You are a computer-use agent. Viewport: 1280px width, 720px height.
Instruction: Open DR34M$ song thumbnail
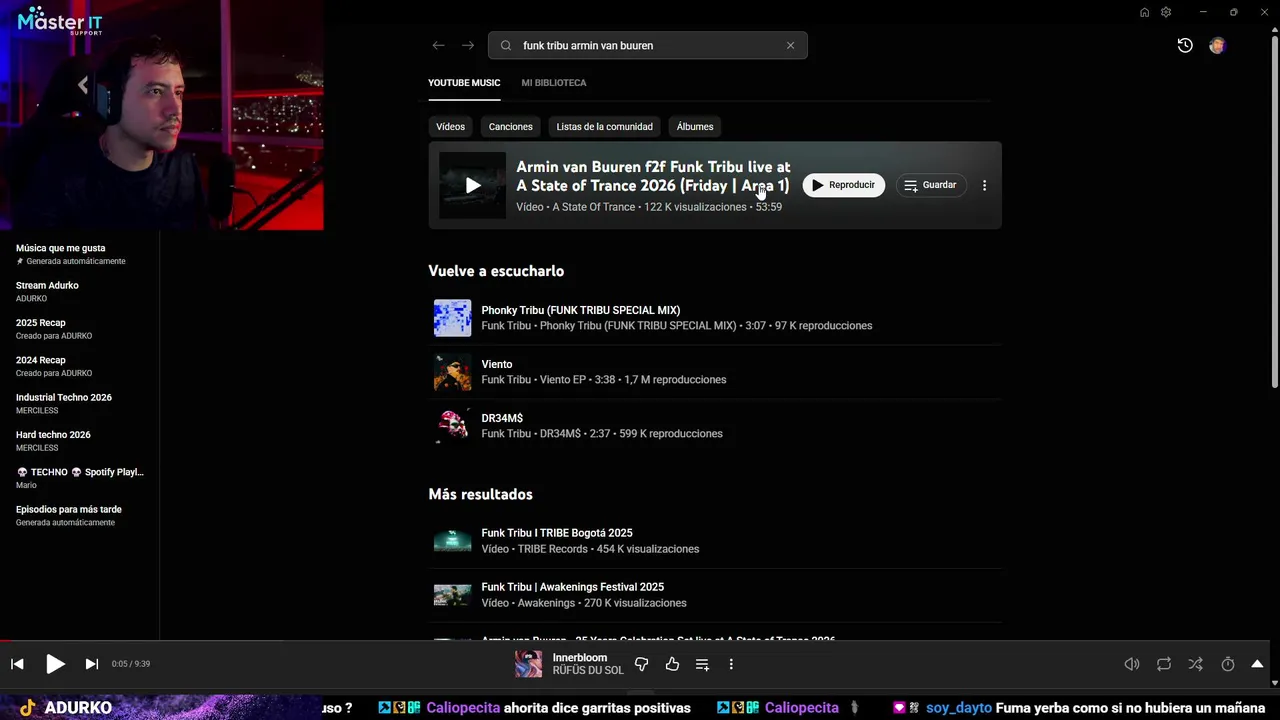click(452, 426)
